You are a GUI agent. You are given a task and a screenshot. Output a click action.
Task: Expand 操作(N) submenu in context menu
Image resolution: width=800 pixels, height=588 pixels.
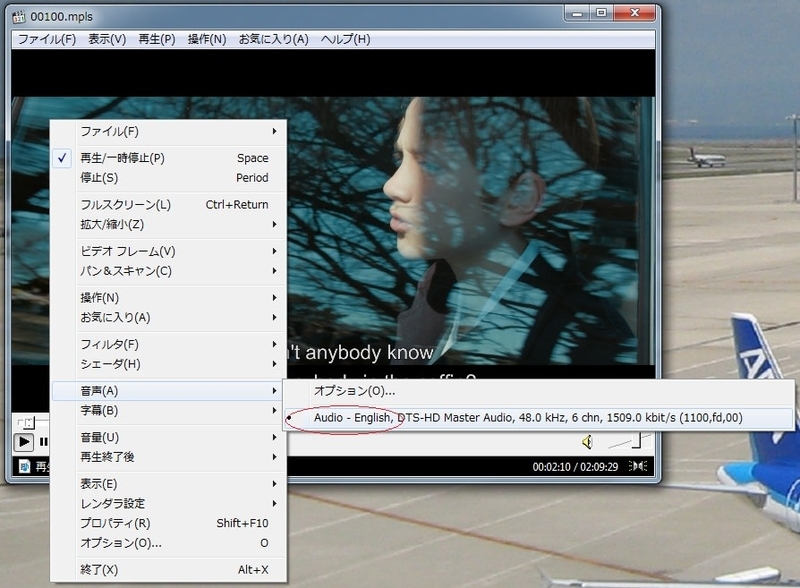[x=168, y=298]
